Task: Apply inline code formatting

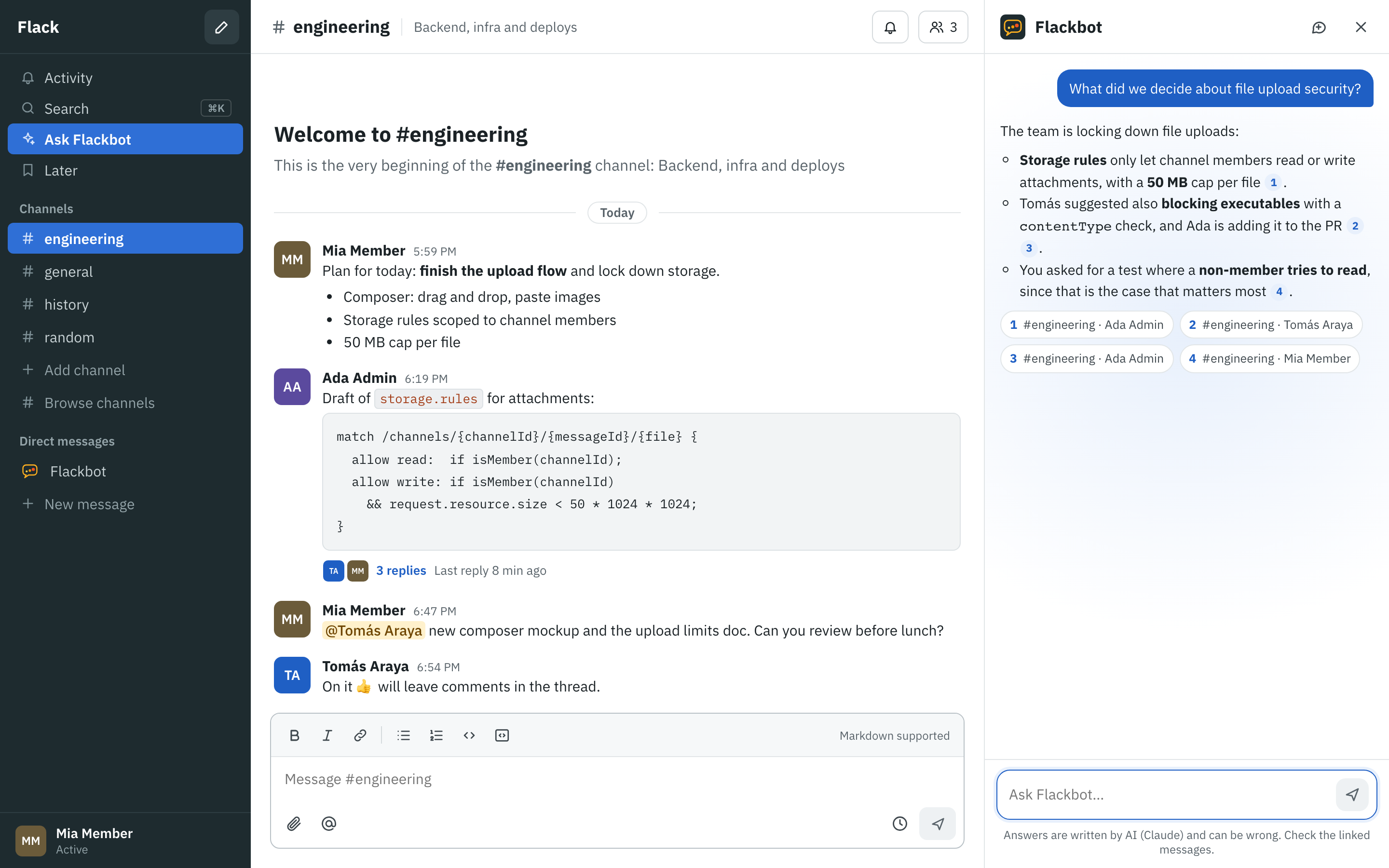Action: tap(469, 735)
